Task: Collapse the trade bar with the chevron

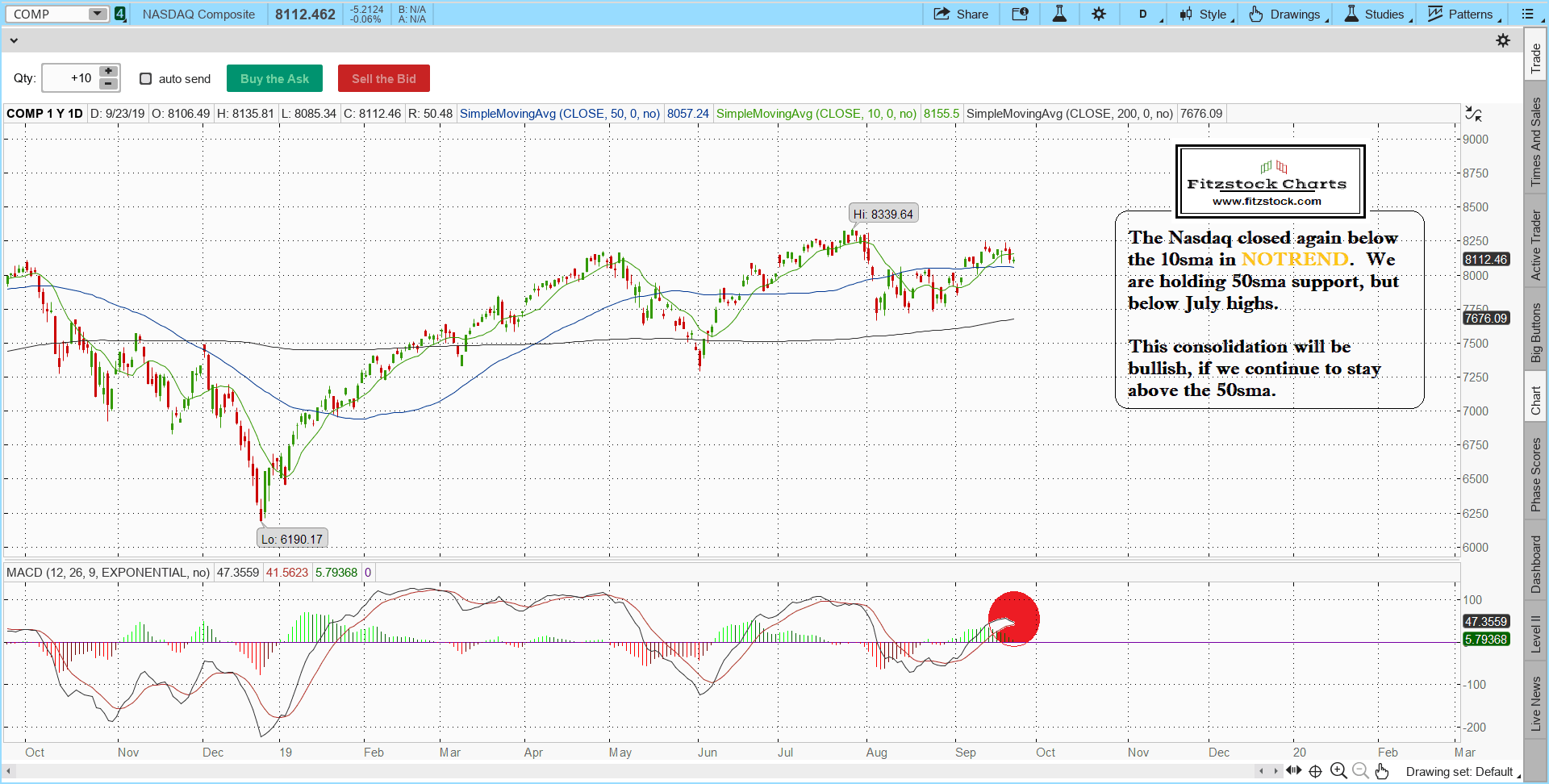Action: pyautogui.click(x=13, y=40)
